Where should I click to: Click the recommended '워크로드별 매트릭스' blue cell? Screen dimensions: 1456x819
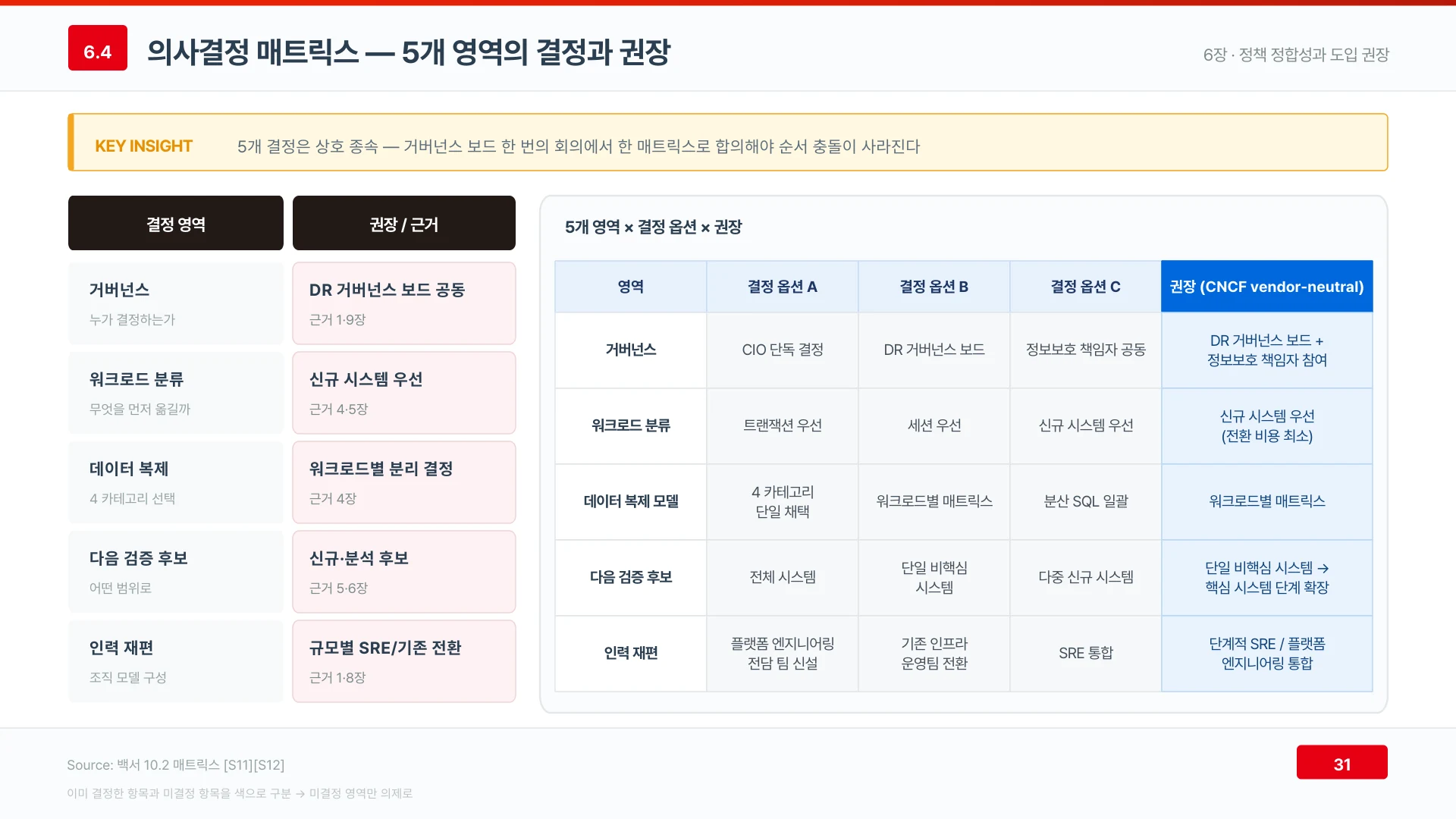pyautogui.click(x=1267, y=502)
